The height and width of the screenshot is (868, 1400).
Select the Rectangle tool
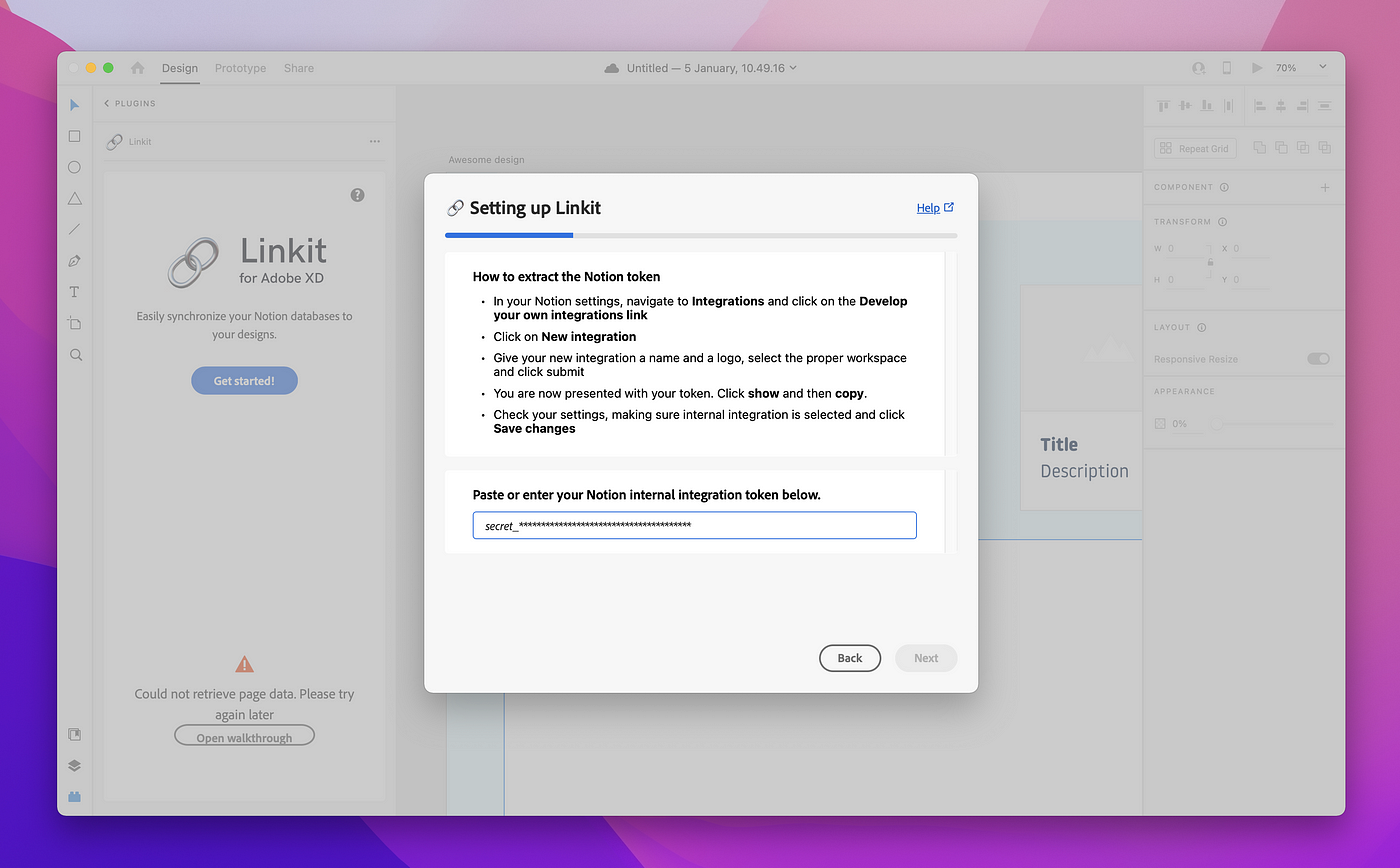click(x=75, y=136)
